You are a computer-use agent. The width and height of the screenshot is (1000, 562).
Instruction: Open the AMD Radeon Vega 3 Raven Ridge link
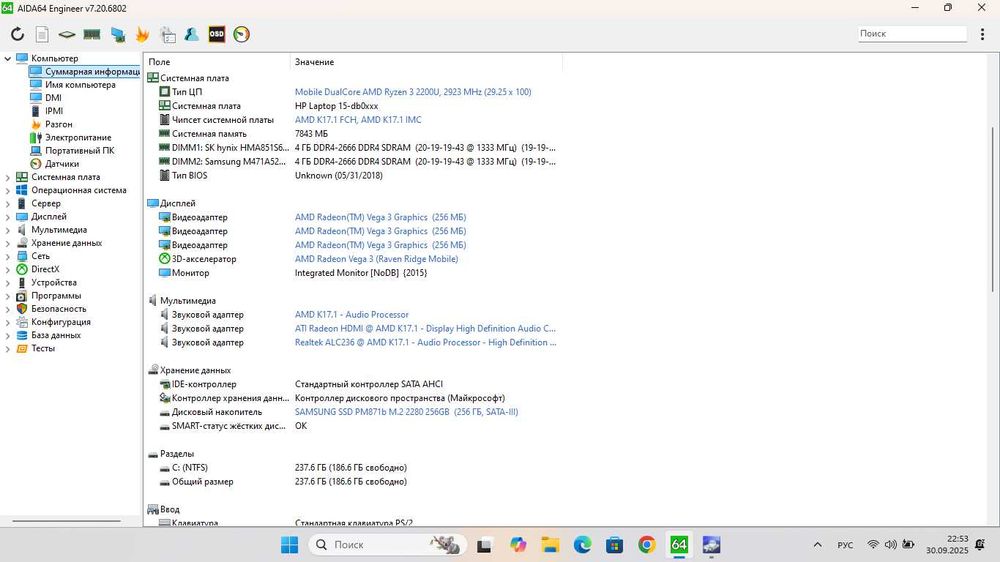click(x=376, y=259)
